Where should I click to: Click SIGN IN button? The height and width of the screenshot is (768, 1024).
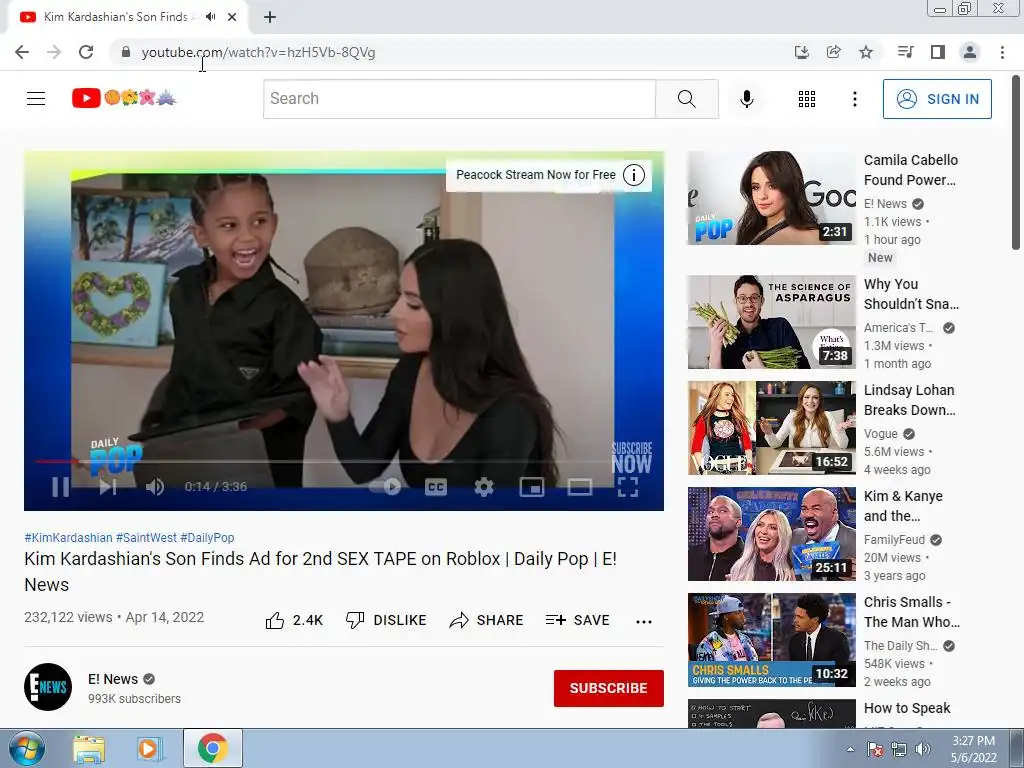(937, 99)
